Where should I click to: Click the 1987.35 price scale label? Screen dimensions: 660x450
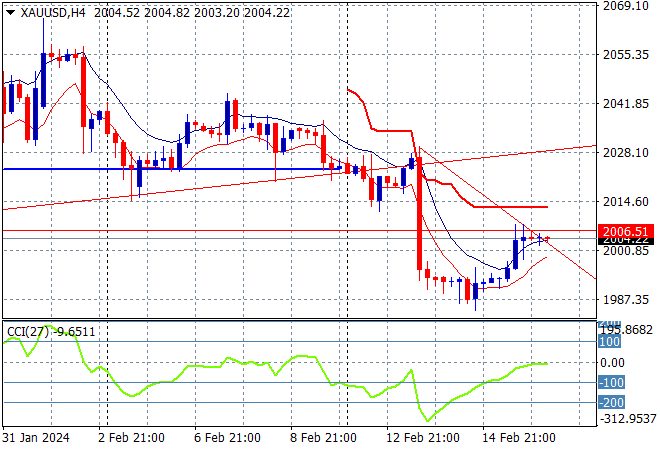coord(625,300)
